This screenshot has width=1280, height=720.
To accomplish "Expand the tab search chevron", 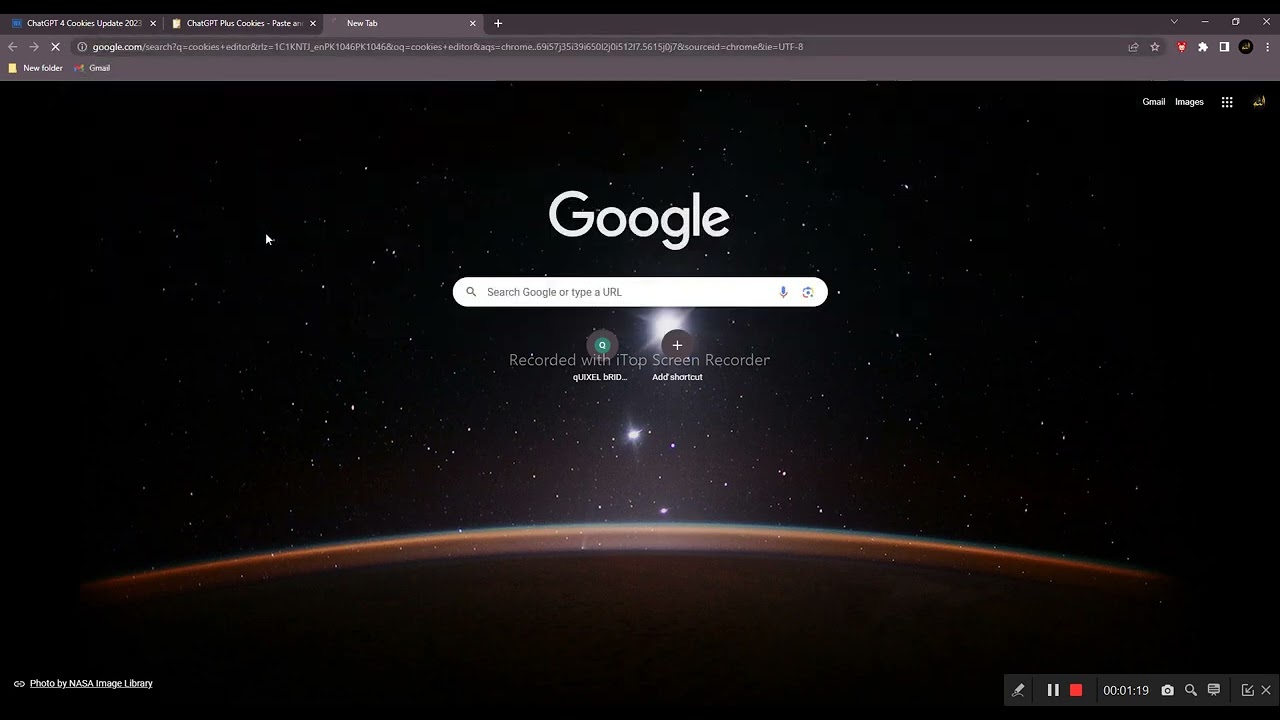I will 1174,22.
